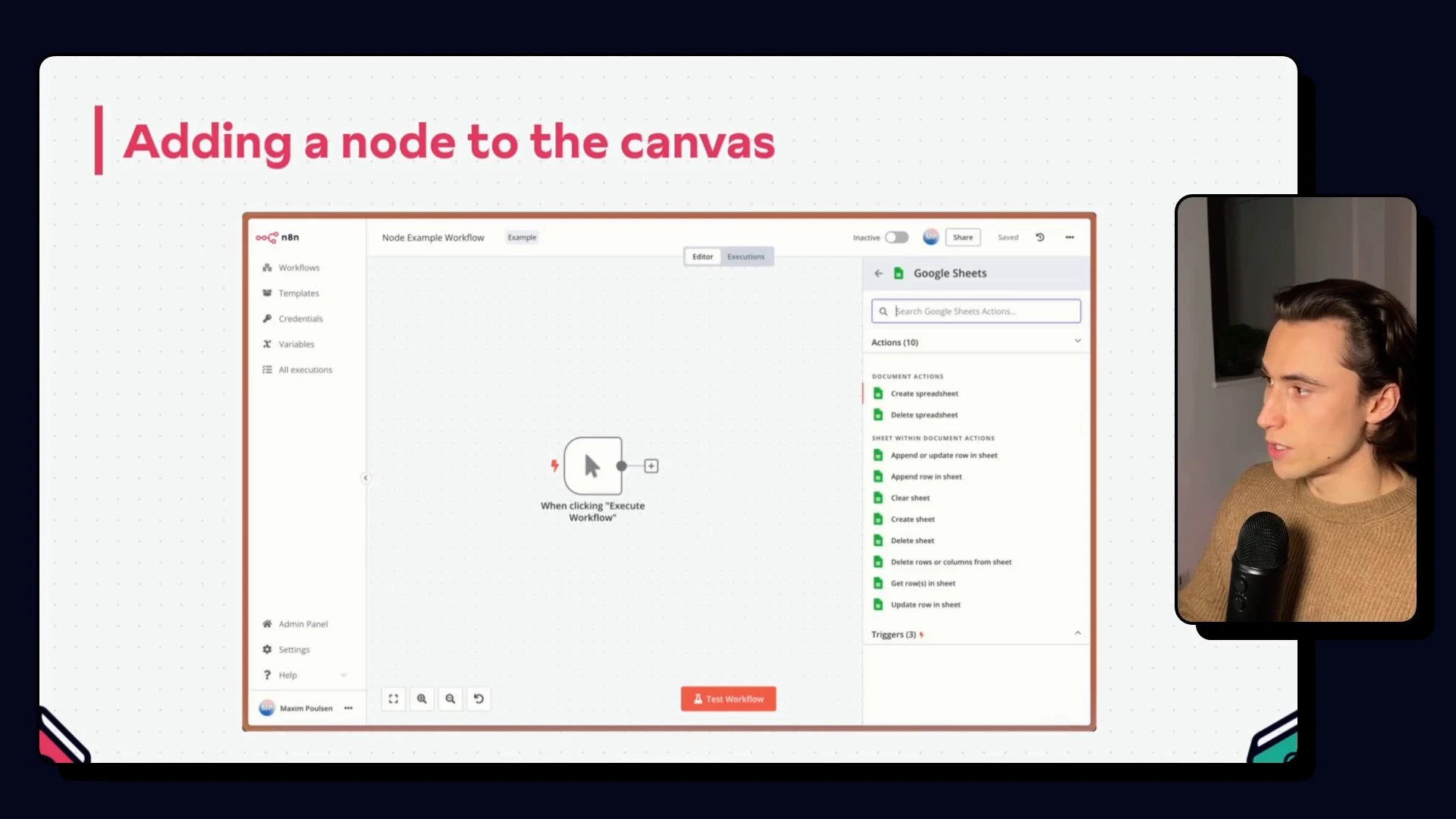Open the Admin Panel

295,624
